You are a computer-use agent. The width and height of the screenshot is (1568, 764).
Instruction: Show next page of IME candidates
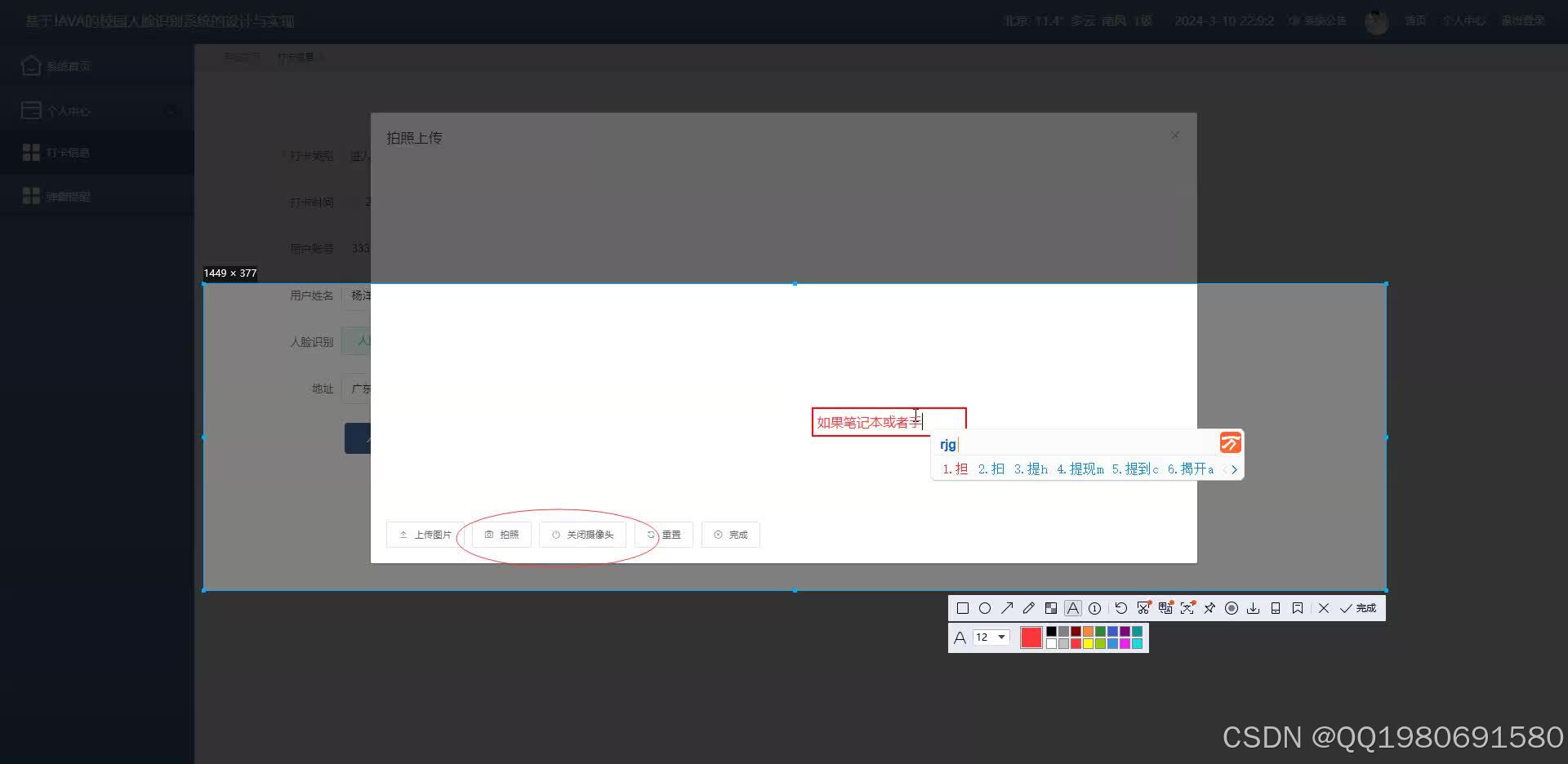point(1234,469)
